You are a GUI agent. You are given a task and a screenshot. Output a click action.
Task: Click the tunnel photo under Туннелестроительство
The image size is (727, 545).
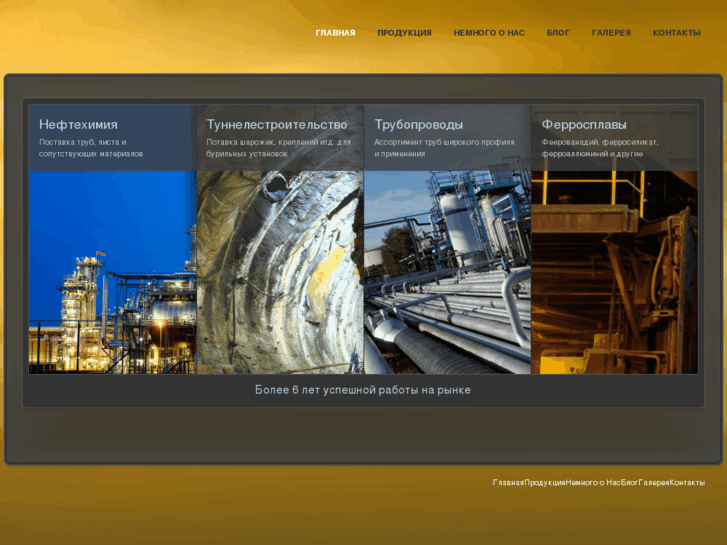click(280, 272)
